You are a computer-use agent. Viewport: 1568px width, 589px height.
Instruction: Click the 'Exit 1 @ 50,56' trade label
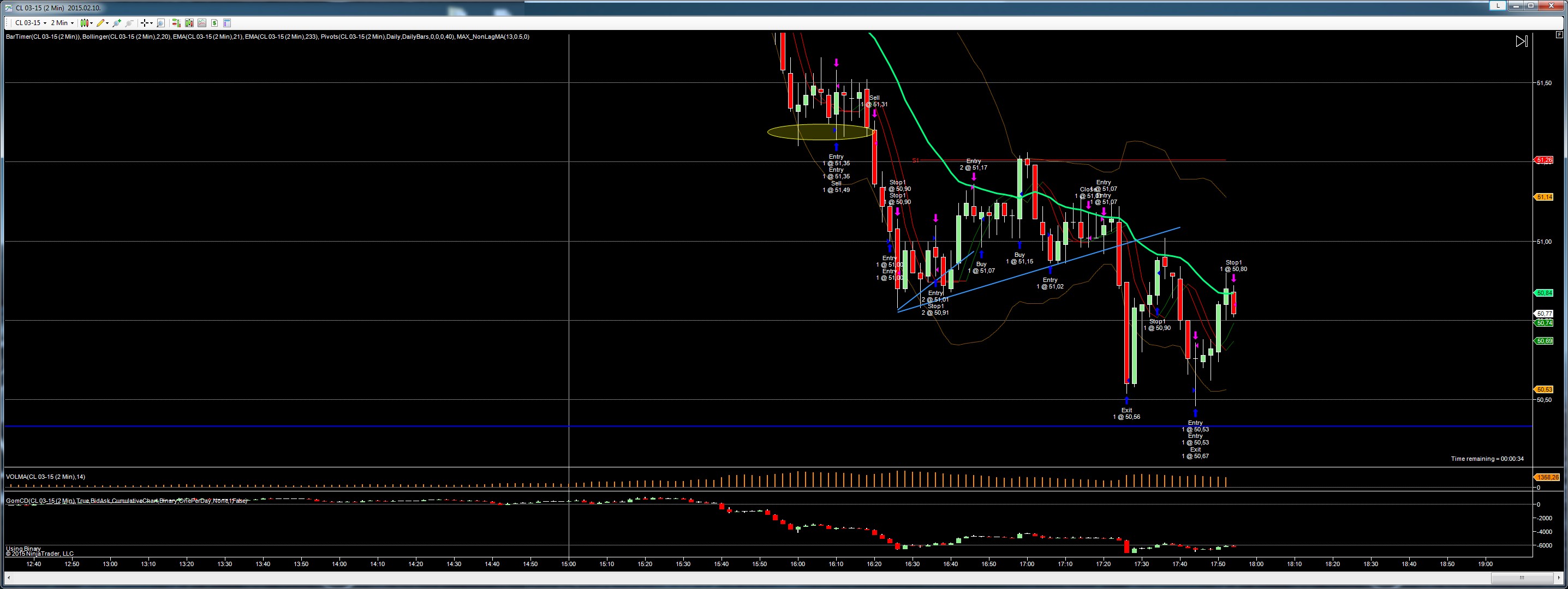tap(1126, 414)
